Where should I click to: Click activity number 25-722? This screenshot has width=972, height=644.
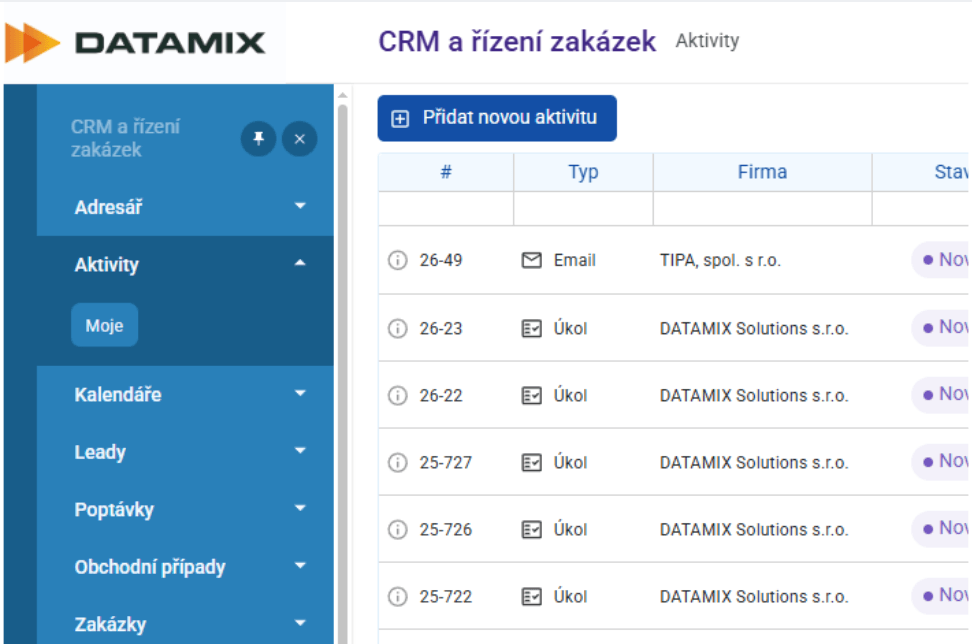click(446, 596)
